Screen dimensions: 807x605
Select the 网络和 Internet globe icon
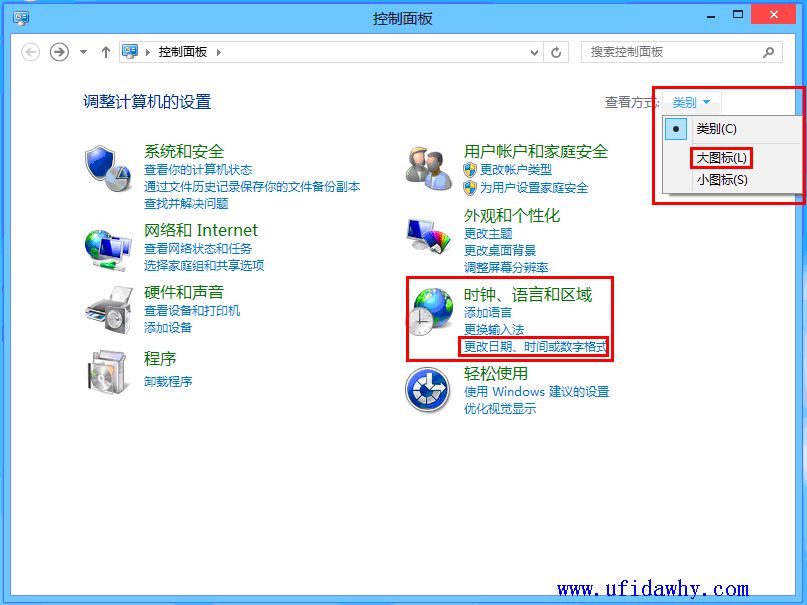pyautogui.click(x=110, y=248)
